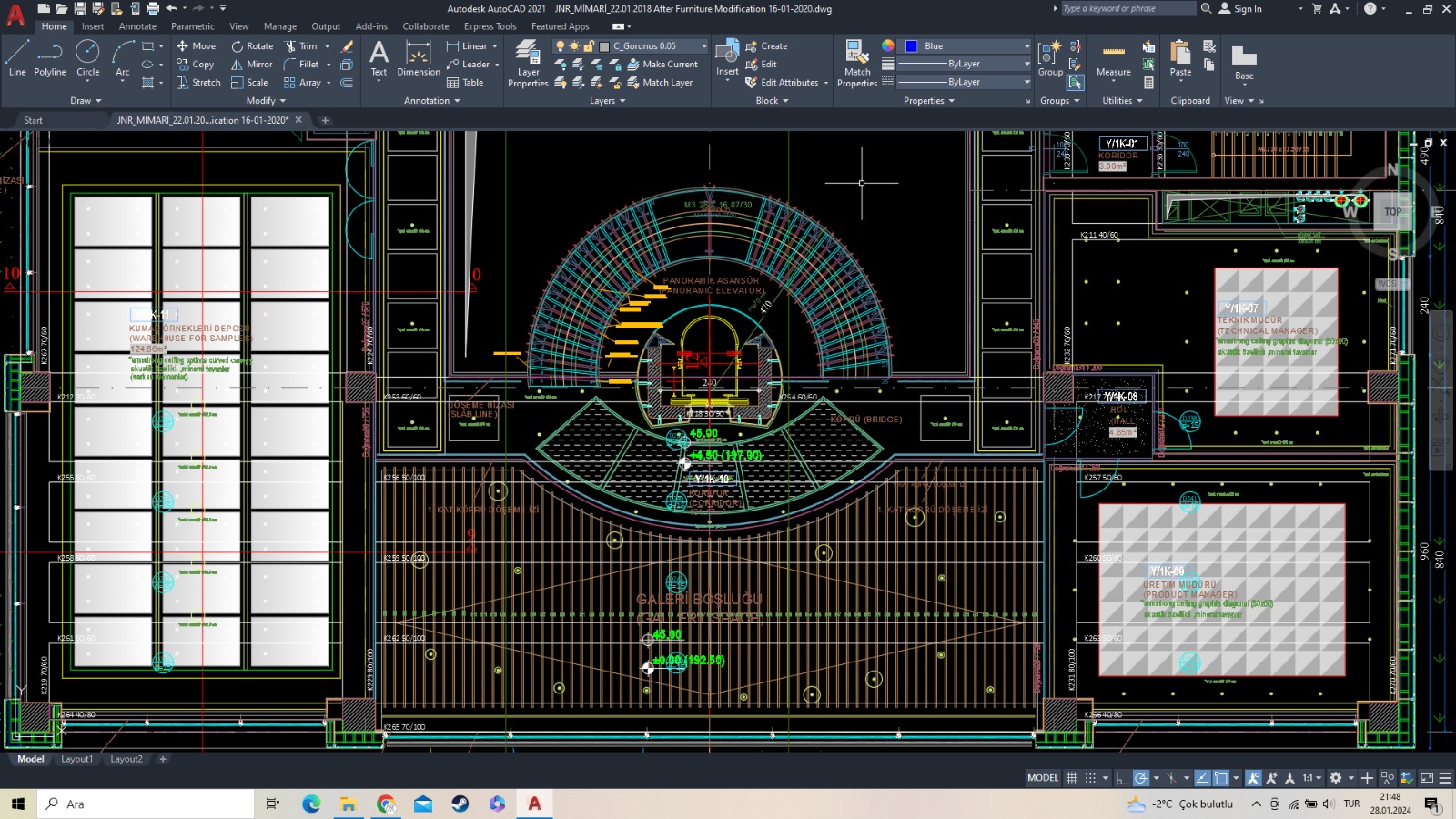Select the Measure utility
This screenshot has height=819, width=1456.
(1113, 60)
